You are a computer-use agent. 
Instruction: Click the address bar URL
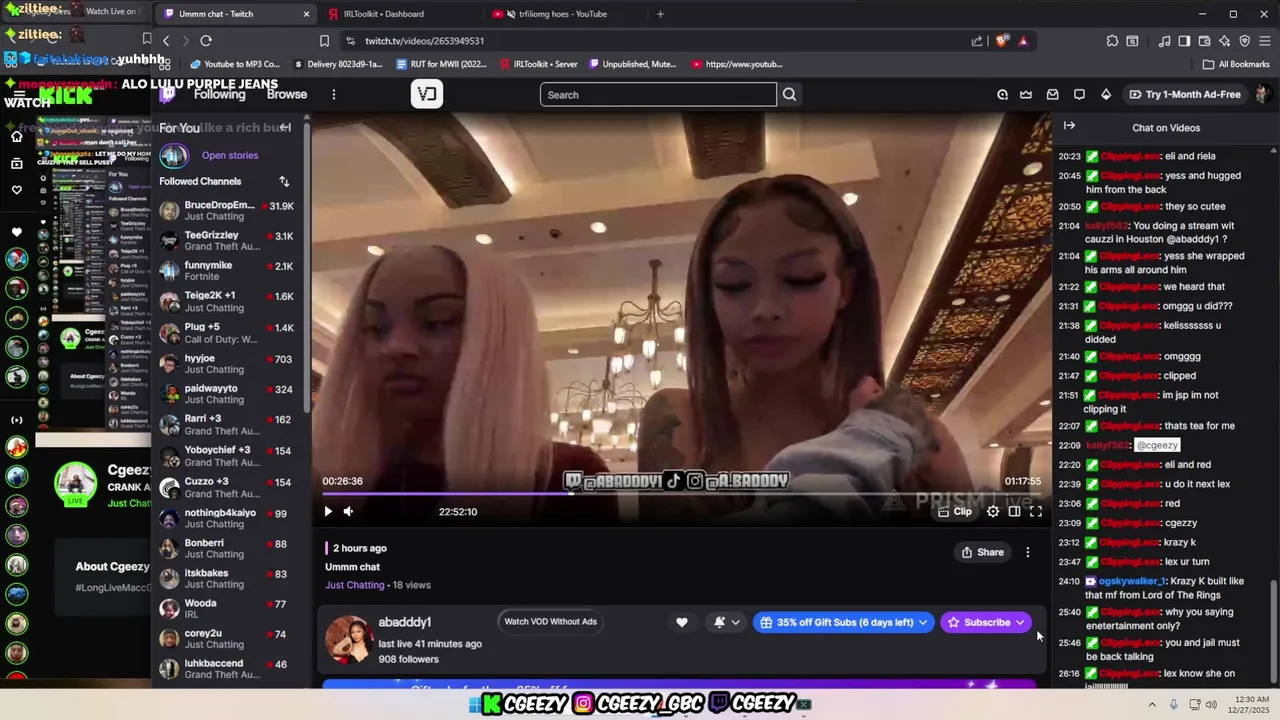point(424,41)
